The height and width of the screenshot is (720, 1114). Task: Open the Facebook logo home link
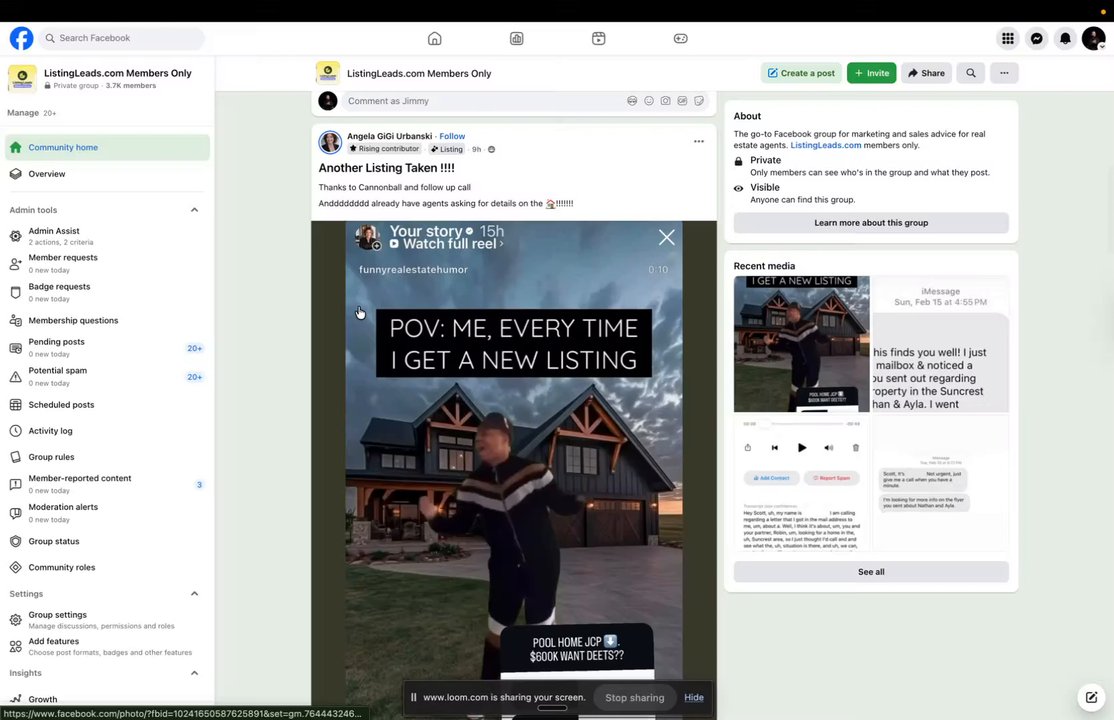click(x=21, y=38)
